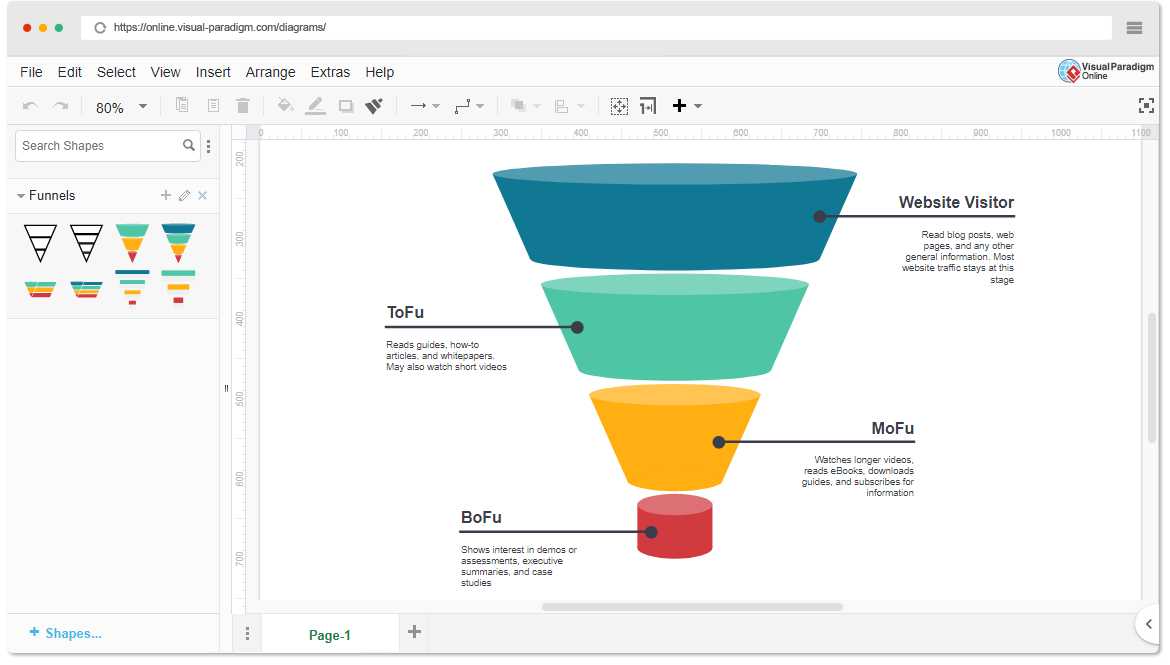
Task: Click the Line Color pencil icon
Action: [315, 105]
